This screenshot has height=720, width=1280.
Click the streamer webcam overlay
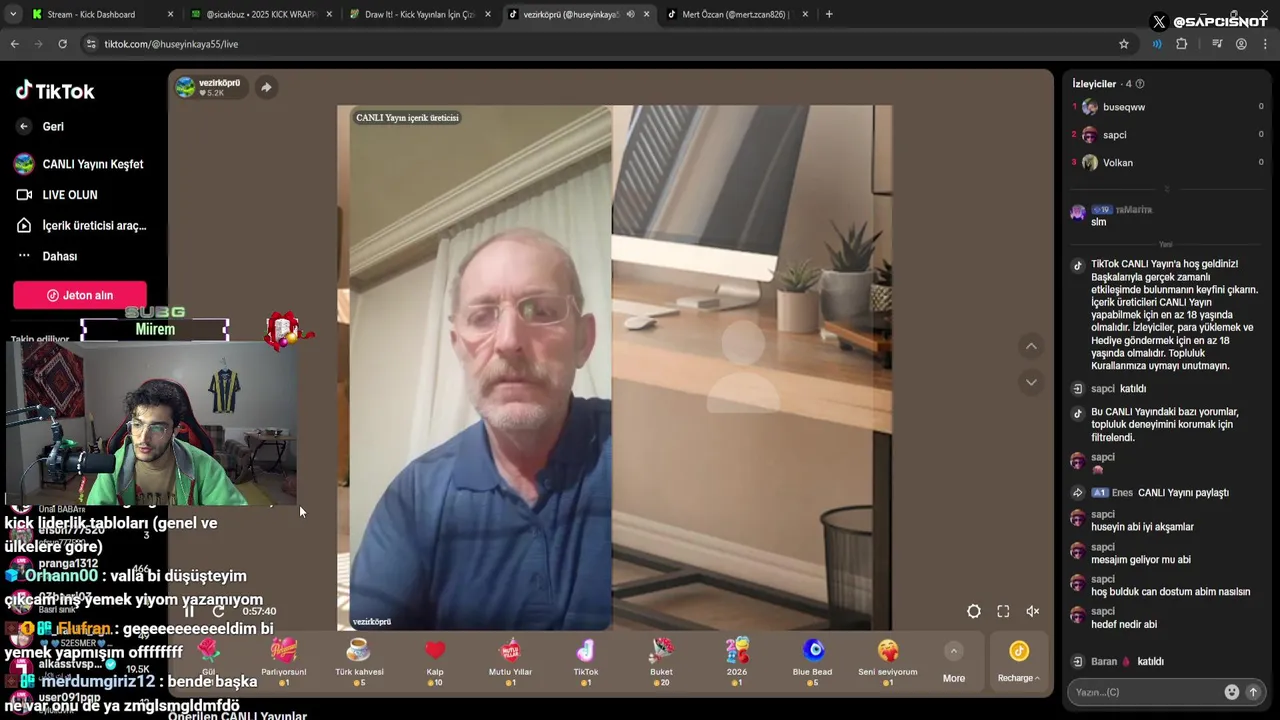pos(150,422)
